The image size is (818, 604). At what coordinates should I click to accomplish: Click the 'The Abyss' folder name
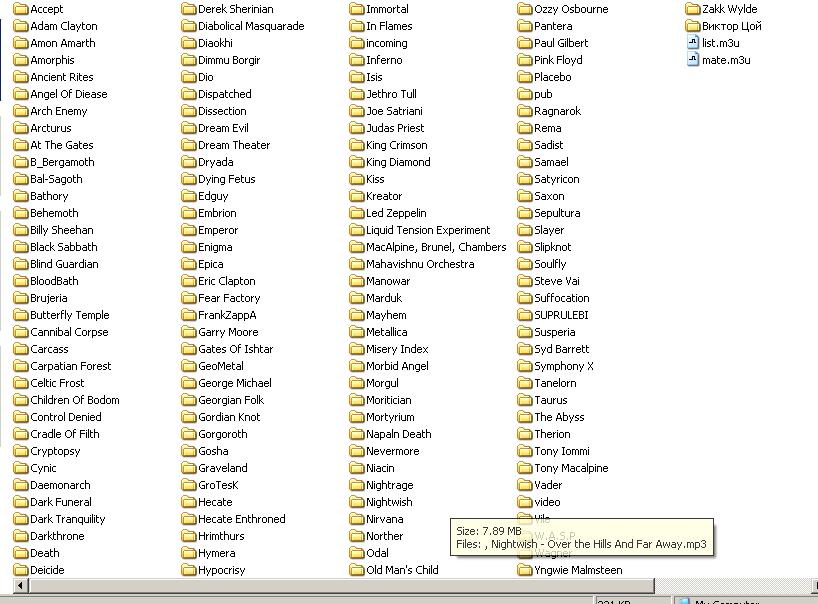pyautogui.click(x=559, y=417)
